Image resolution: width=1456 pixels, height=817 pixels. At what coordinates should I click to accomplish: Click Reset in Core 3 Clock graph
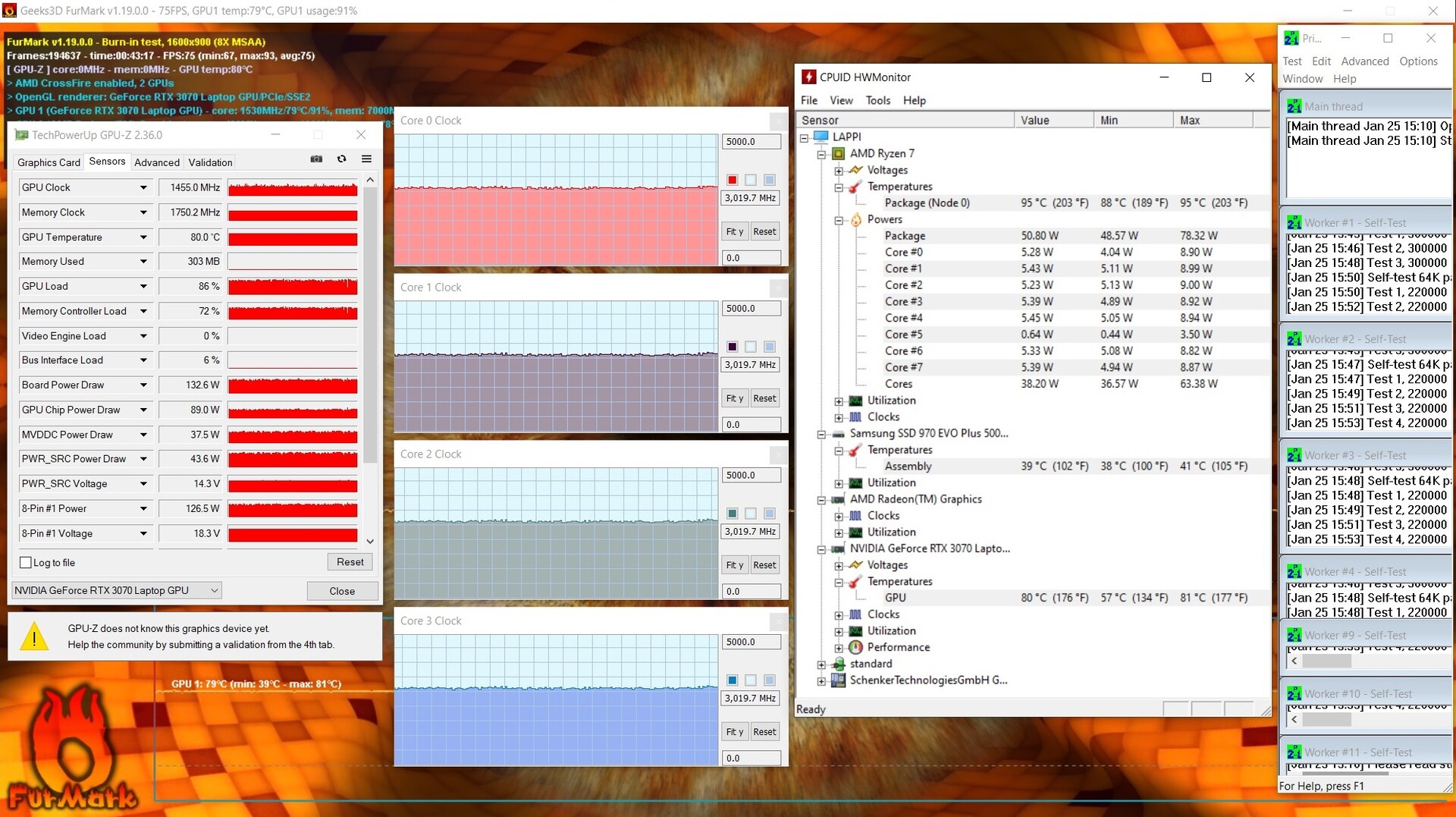764,732
